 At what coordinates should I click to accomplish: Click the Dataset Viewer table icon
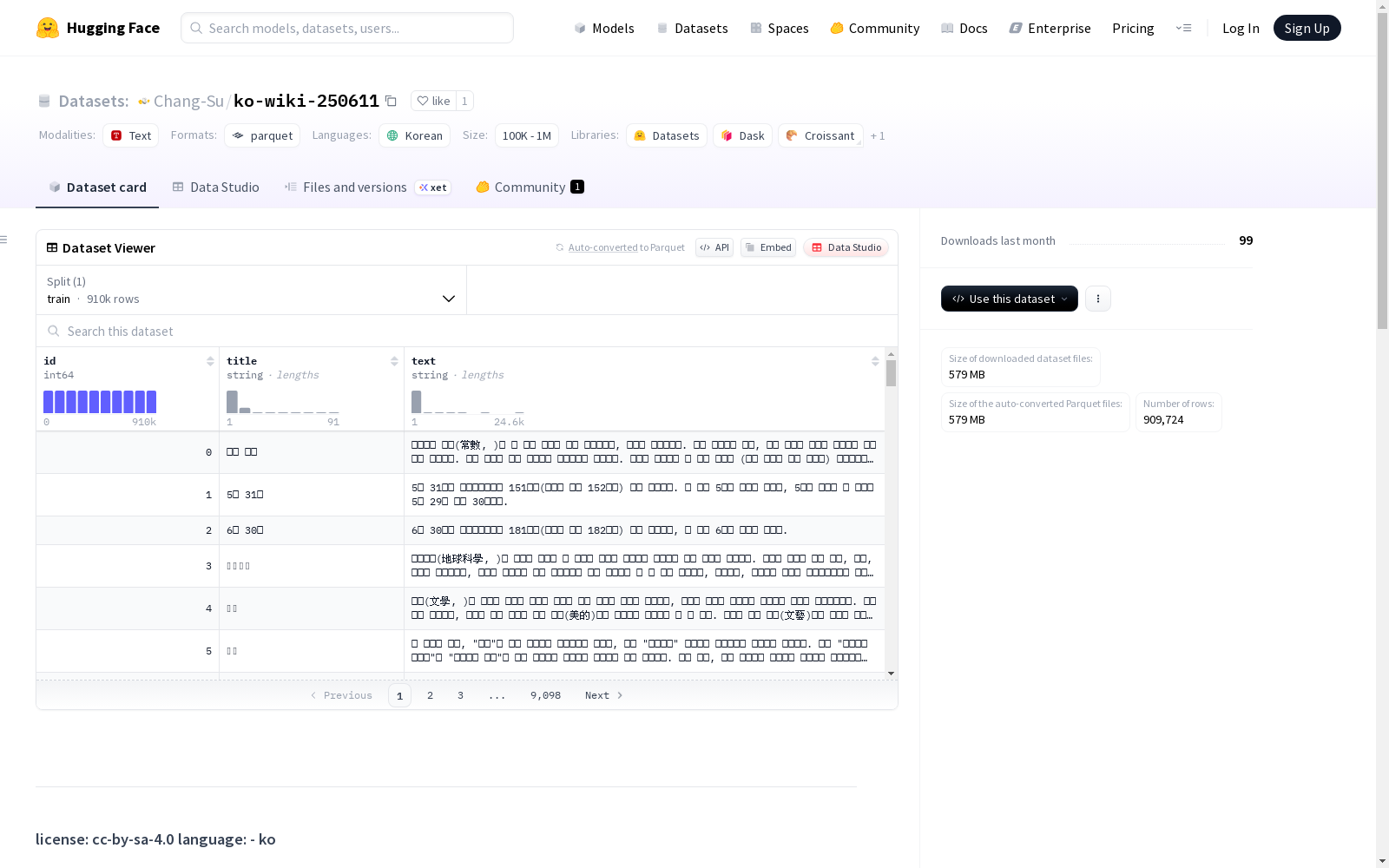tap(52, 247)
